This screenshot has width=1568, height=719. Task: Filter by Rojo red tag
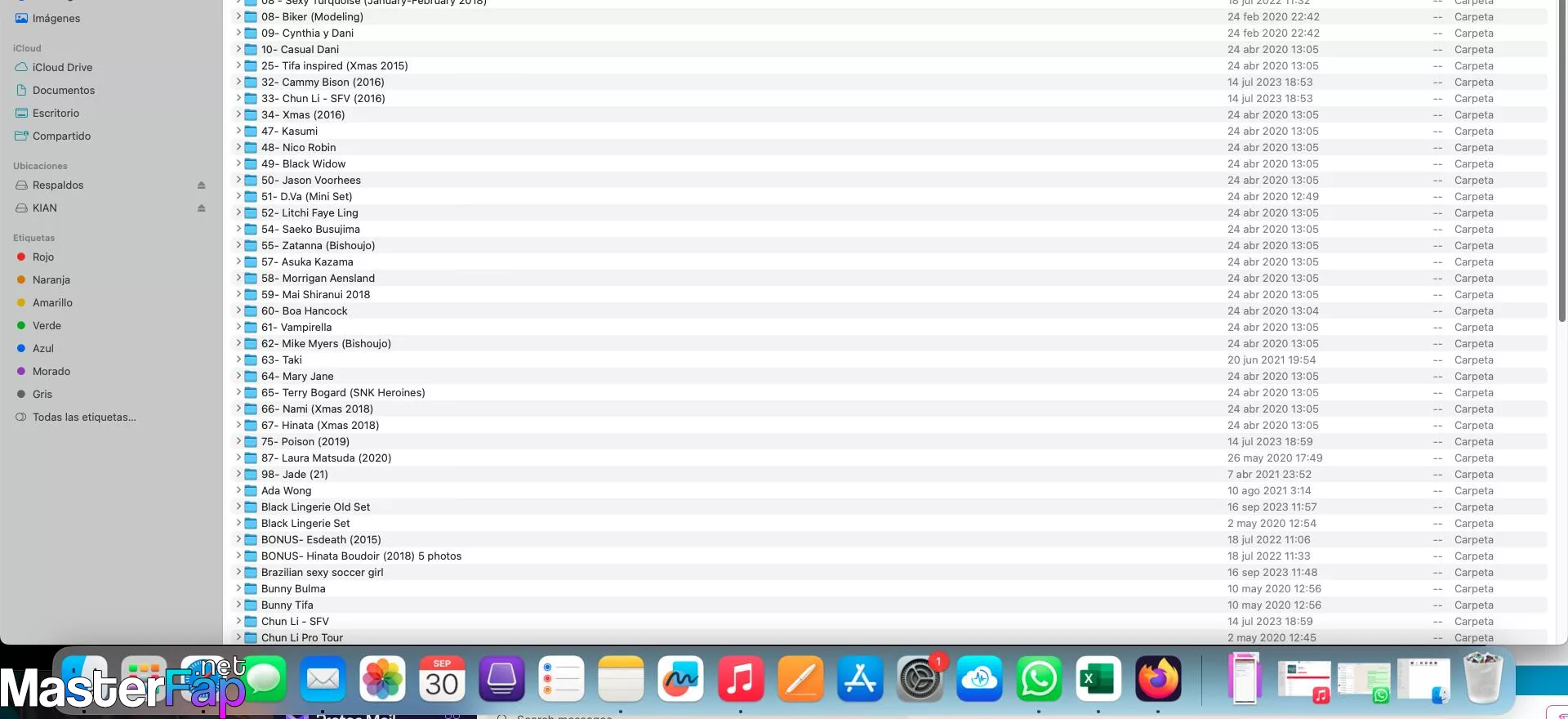43,257
